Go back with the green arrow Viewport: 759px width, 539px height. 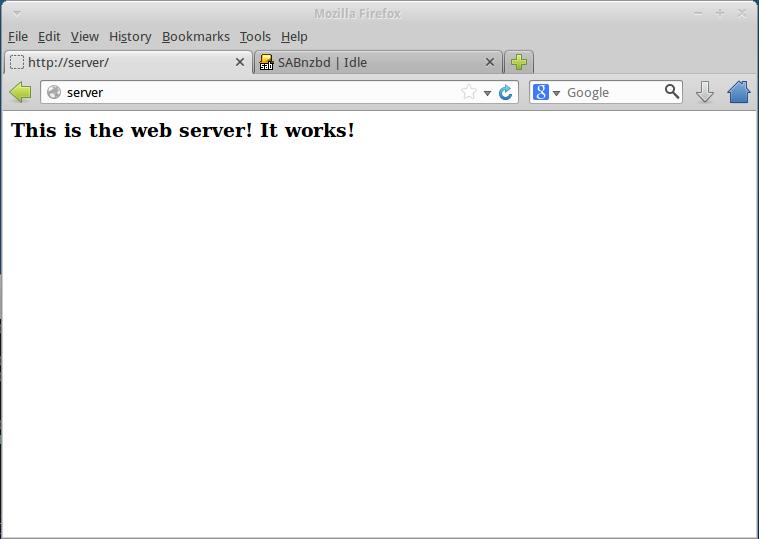tap(20, 92)
